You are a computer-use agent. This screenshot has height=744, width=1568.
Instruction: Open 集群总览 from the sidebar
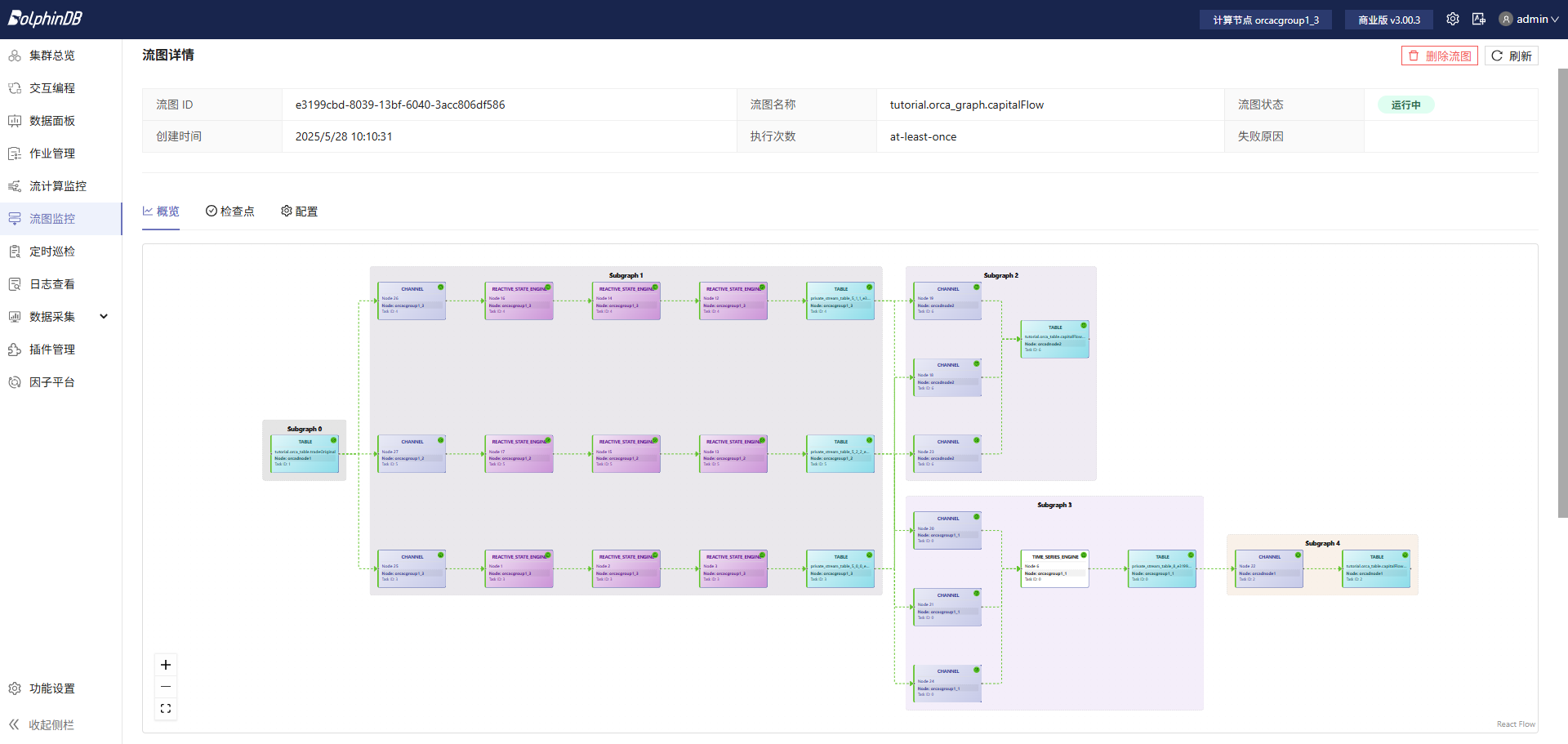(52, 56)
